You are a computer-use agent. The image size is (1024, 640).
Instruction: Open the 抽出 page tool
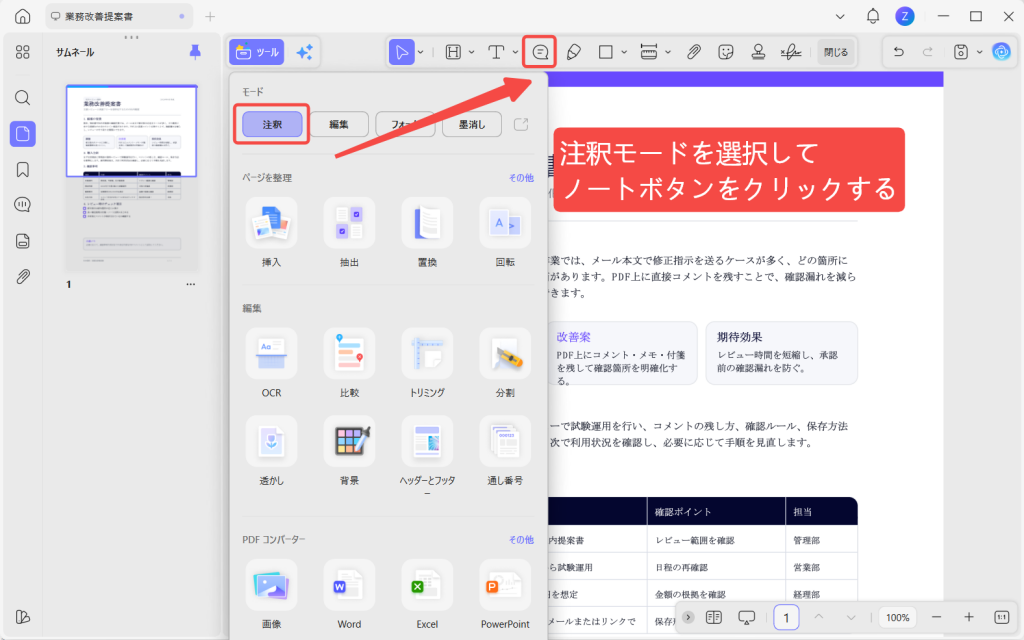pos(349,233)
